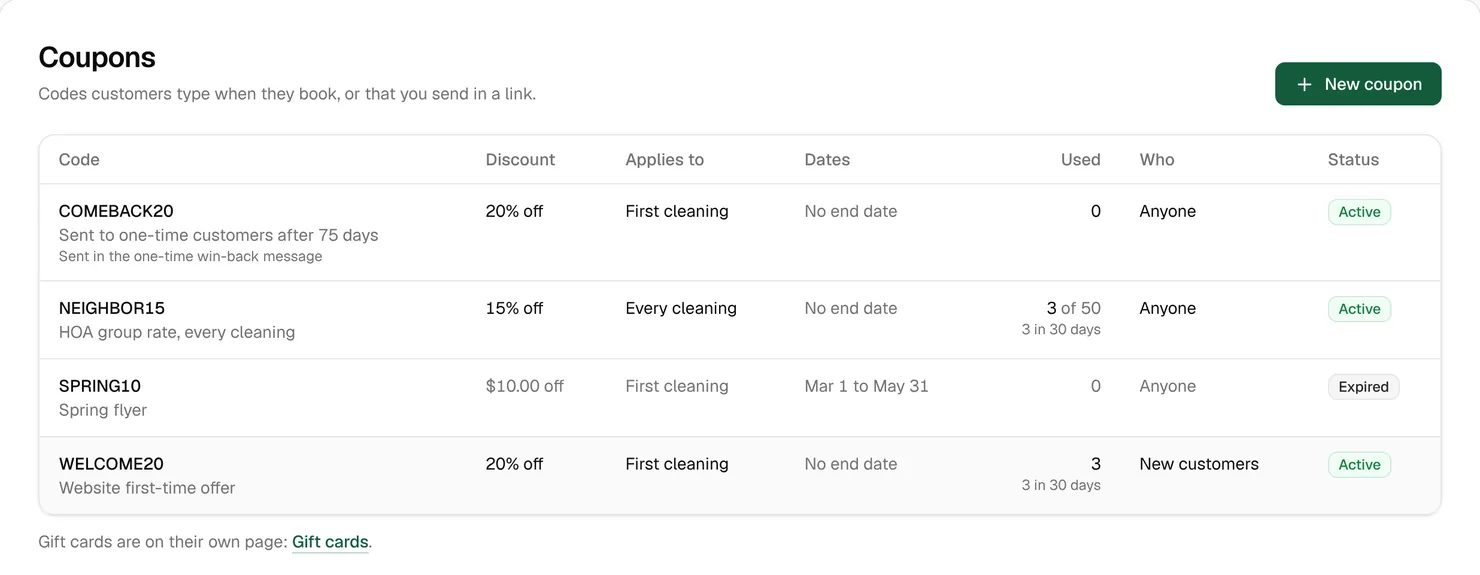Click the Discount column header
This screenshot has height=575, width=1480.
coord(520,160)
